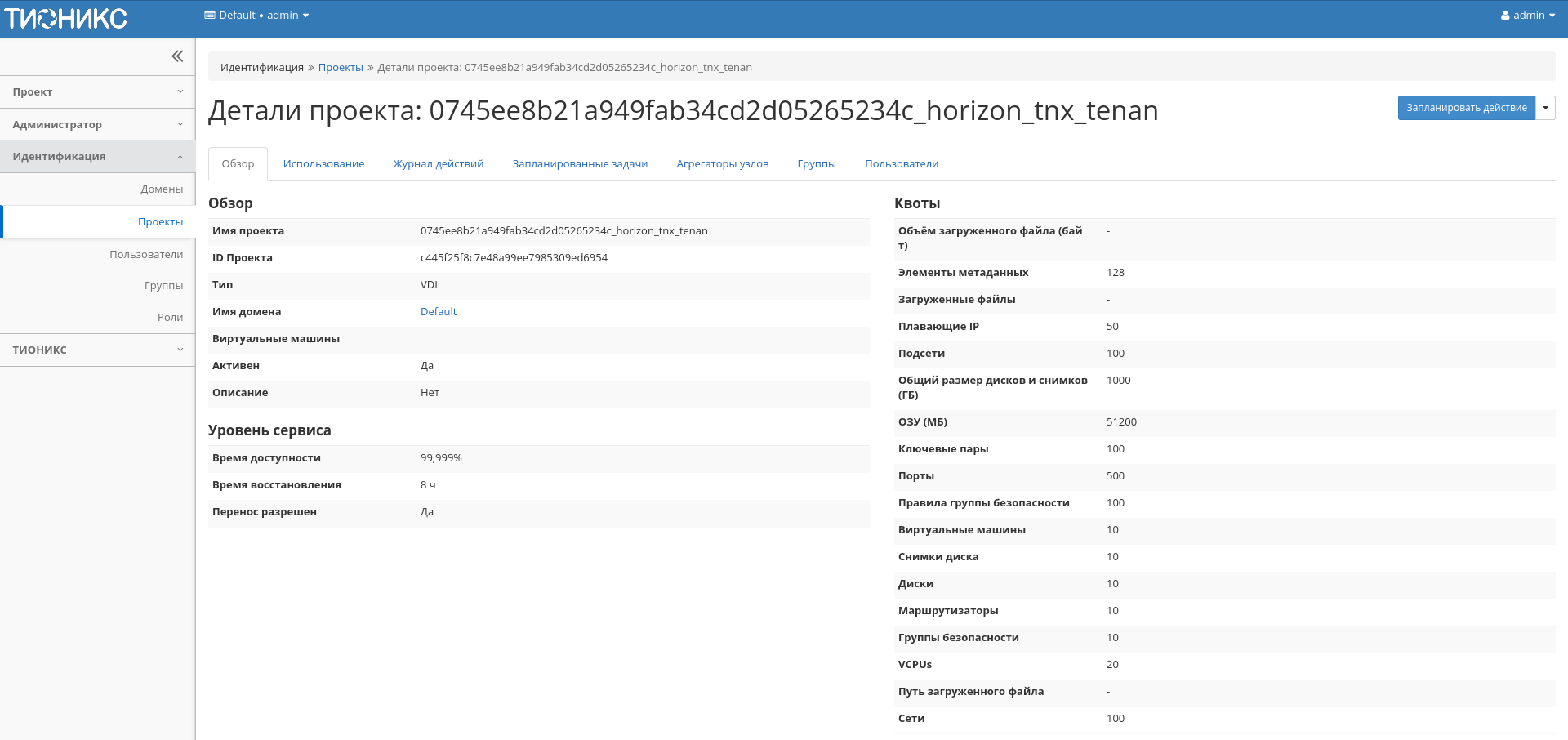The height and width of the screenshot is (740, 1568).
Task: Click the Запланировать действие button
Action: pyautogui.click(x=1466, y=108)
